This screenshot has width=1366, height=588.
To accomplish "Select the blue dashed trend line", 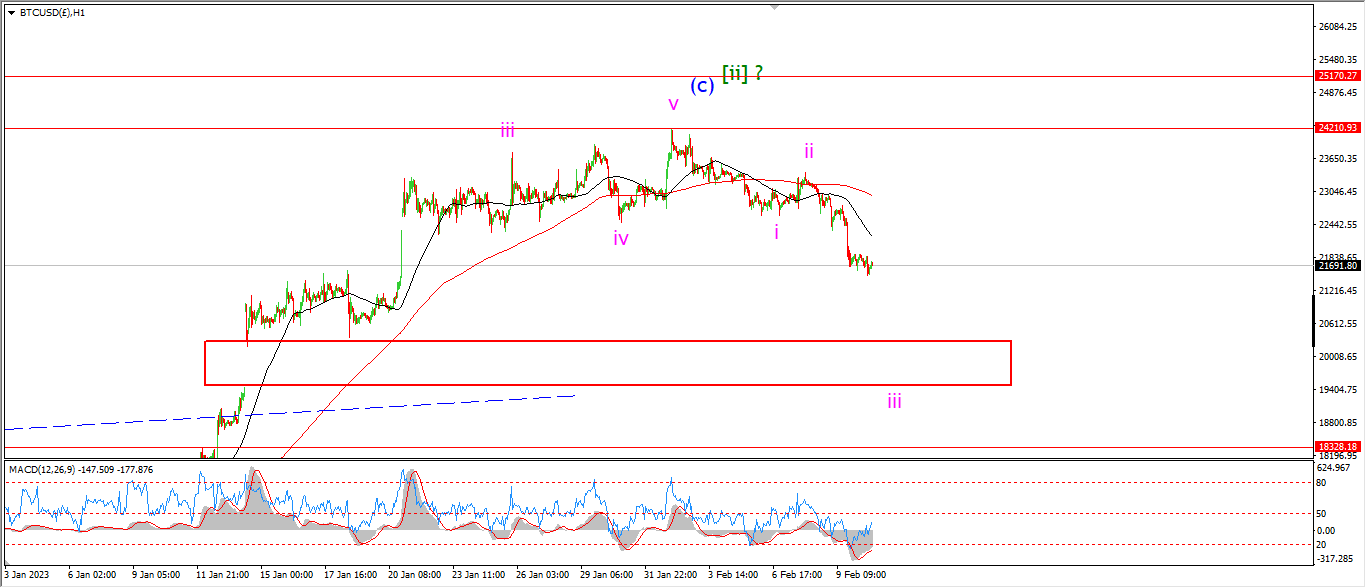I will pyautogui.click(x=290, y=412).
